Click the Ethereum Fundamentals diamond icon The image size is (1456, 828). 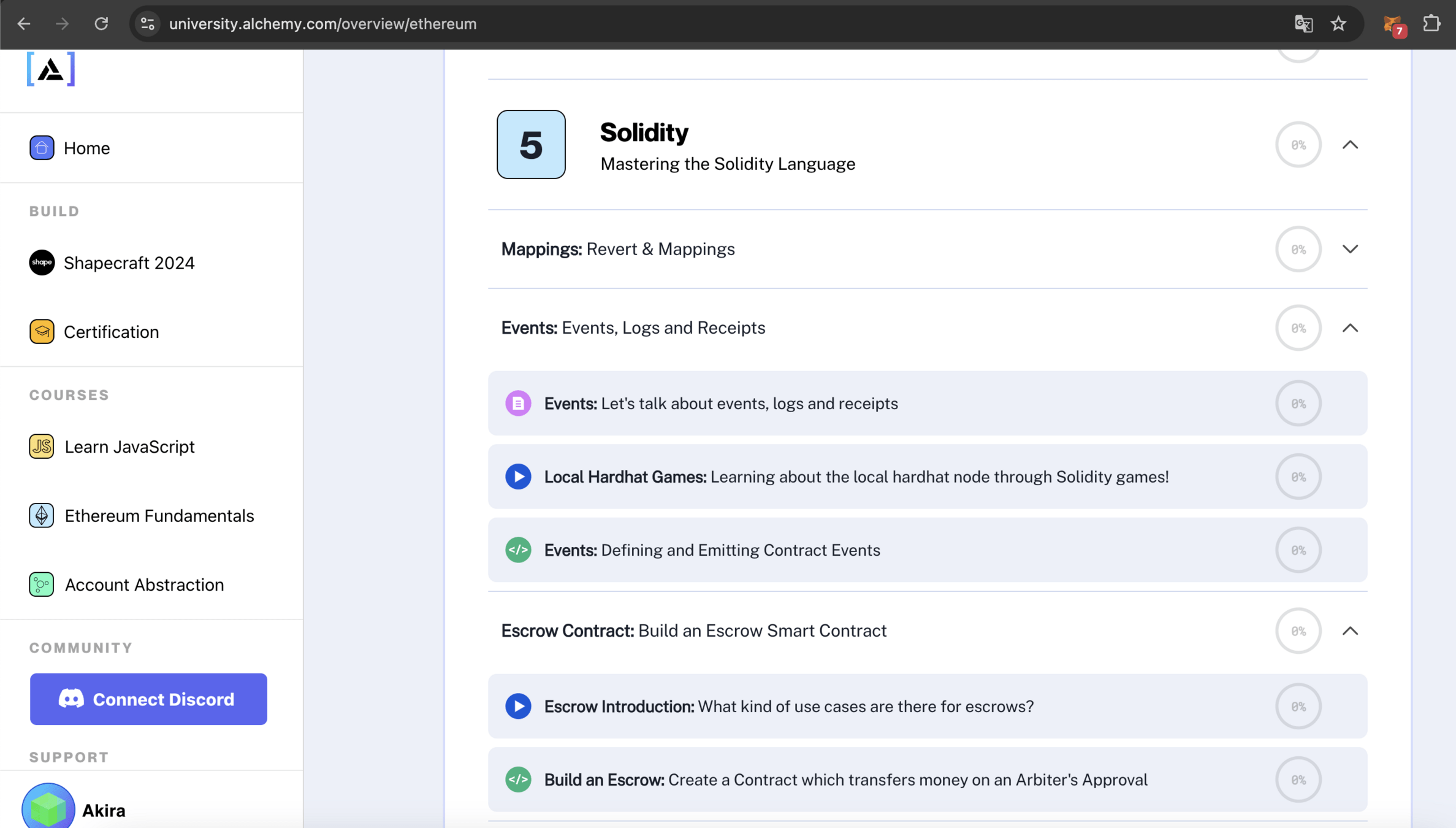(x=42, y=516)
